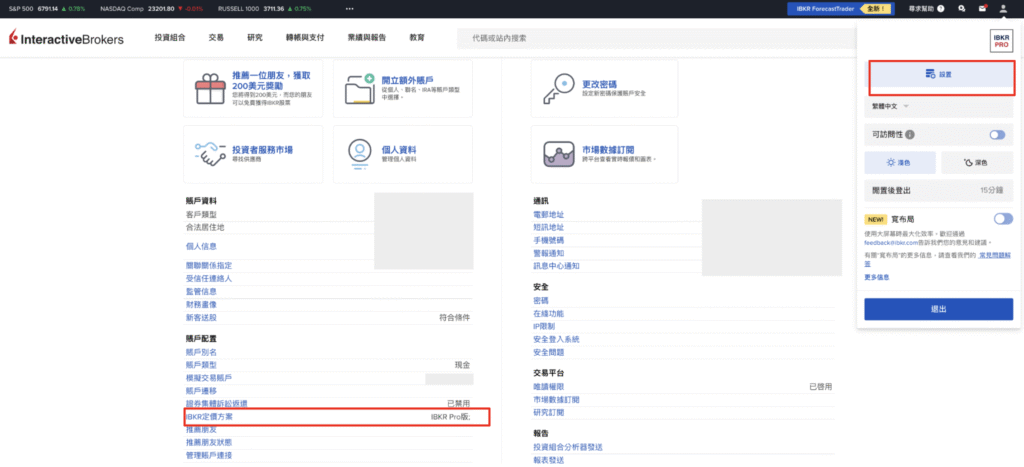Click the 已啟用 status text
The height and width of the screenshot is (467, 1024).
tap(821, 387)
